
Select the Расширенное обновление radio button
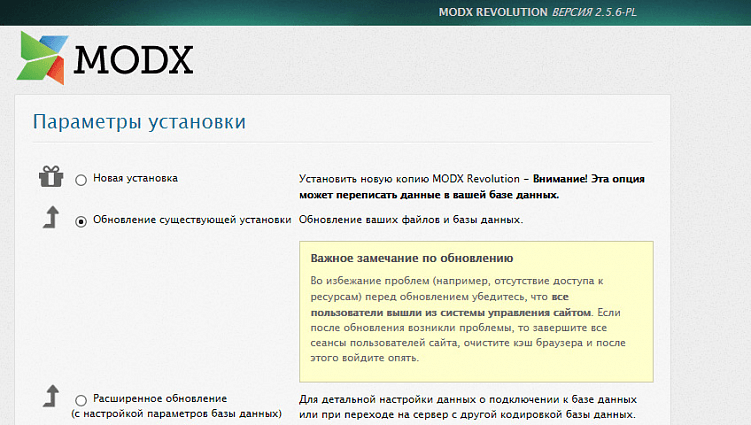pos(81,400)
